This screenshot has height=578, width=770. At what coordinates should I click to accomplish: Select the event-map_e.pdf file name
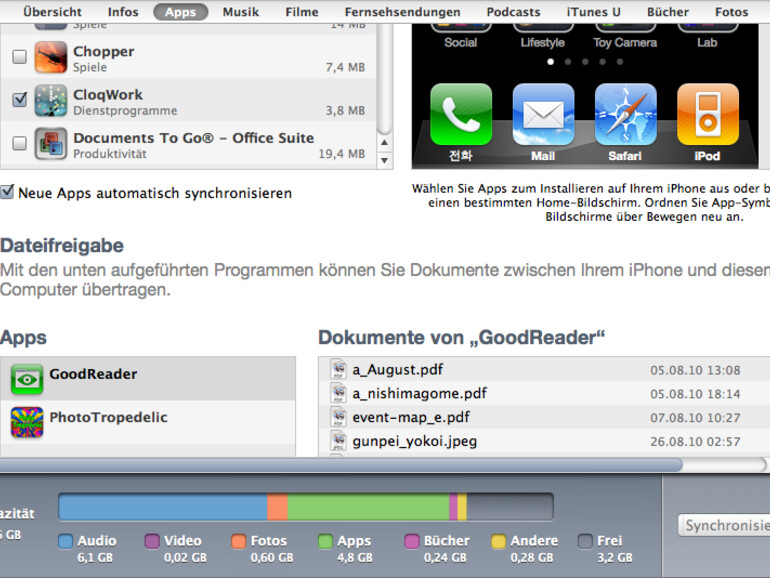click(x=411, y=417)
